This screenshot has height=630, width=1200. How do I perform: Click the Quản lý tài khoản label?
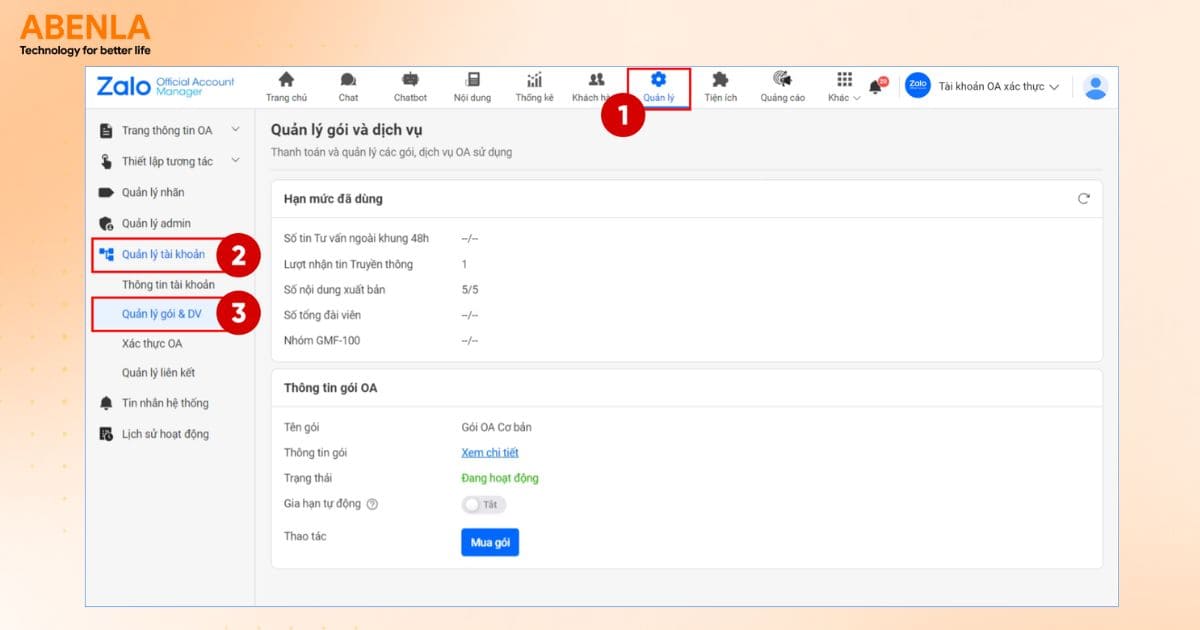tap(163, 254)
